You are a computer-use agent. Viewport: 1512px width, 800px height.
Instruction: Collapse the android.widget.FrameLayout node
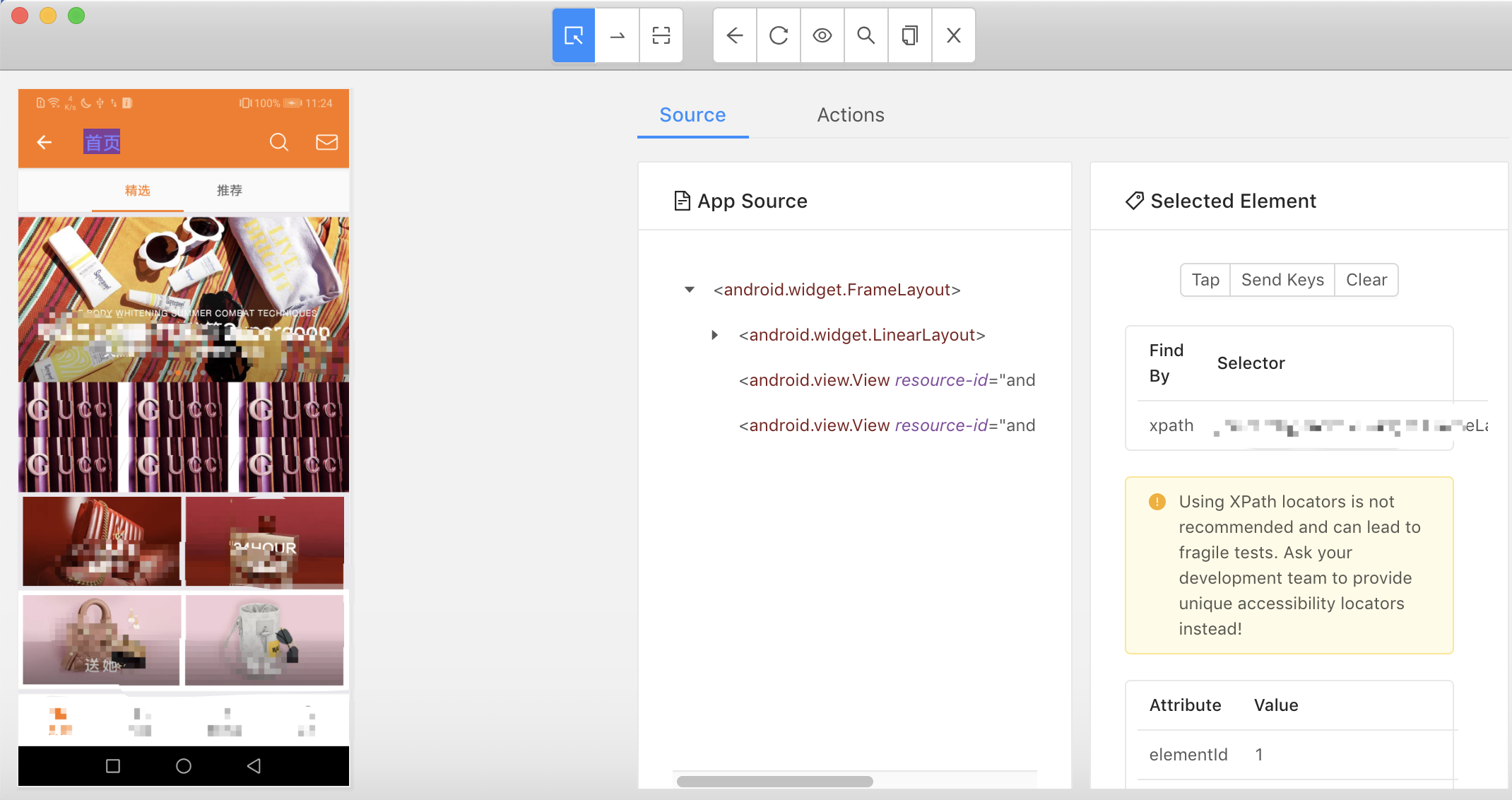[690, 290]
